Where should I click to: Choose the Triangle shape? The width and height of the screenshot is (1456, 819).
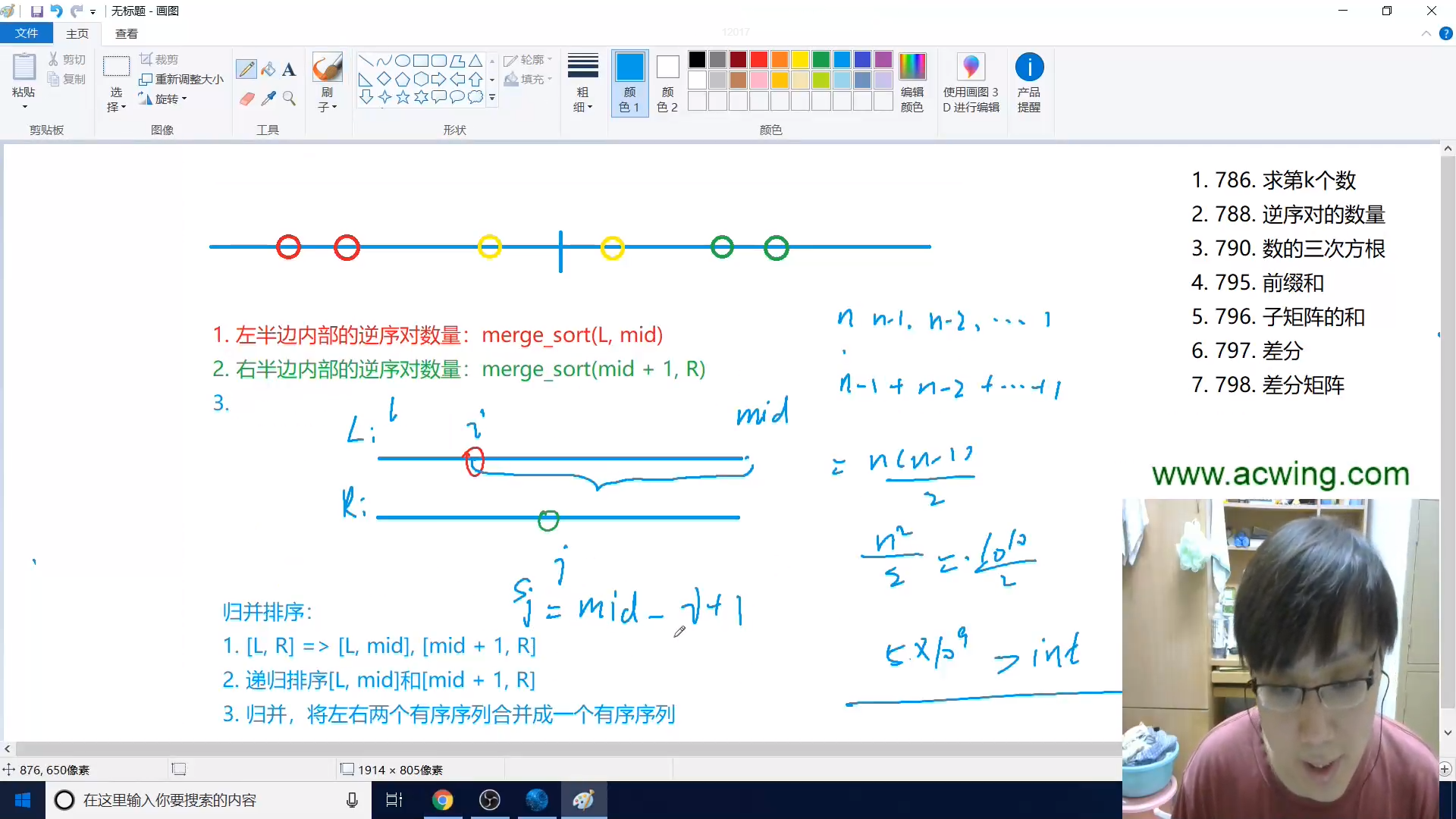(475, 61)
